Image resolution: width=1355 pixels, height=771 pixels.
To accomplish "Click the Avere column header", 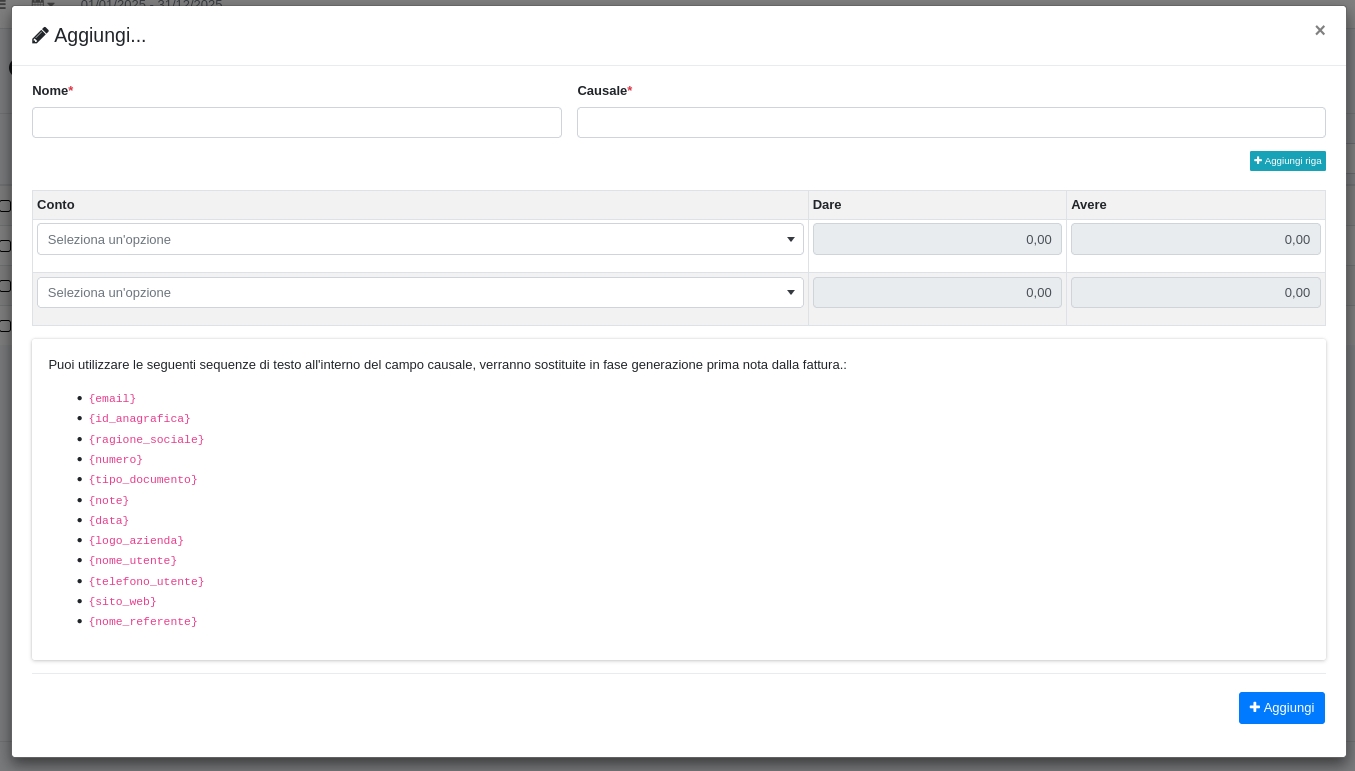I will (1088, 205).
